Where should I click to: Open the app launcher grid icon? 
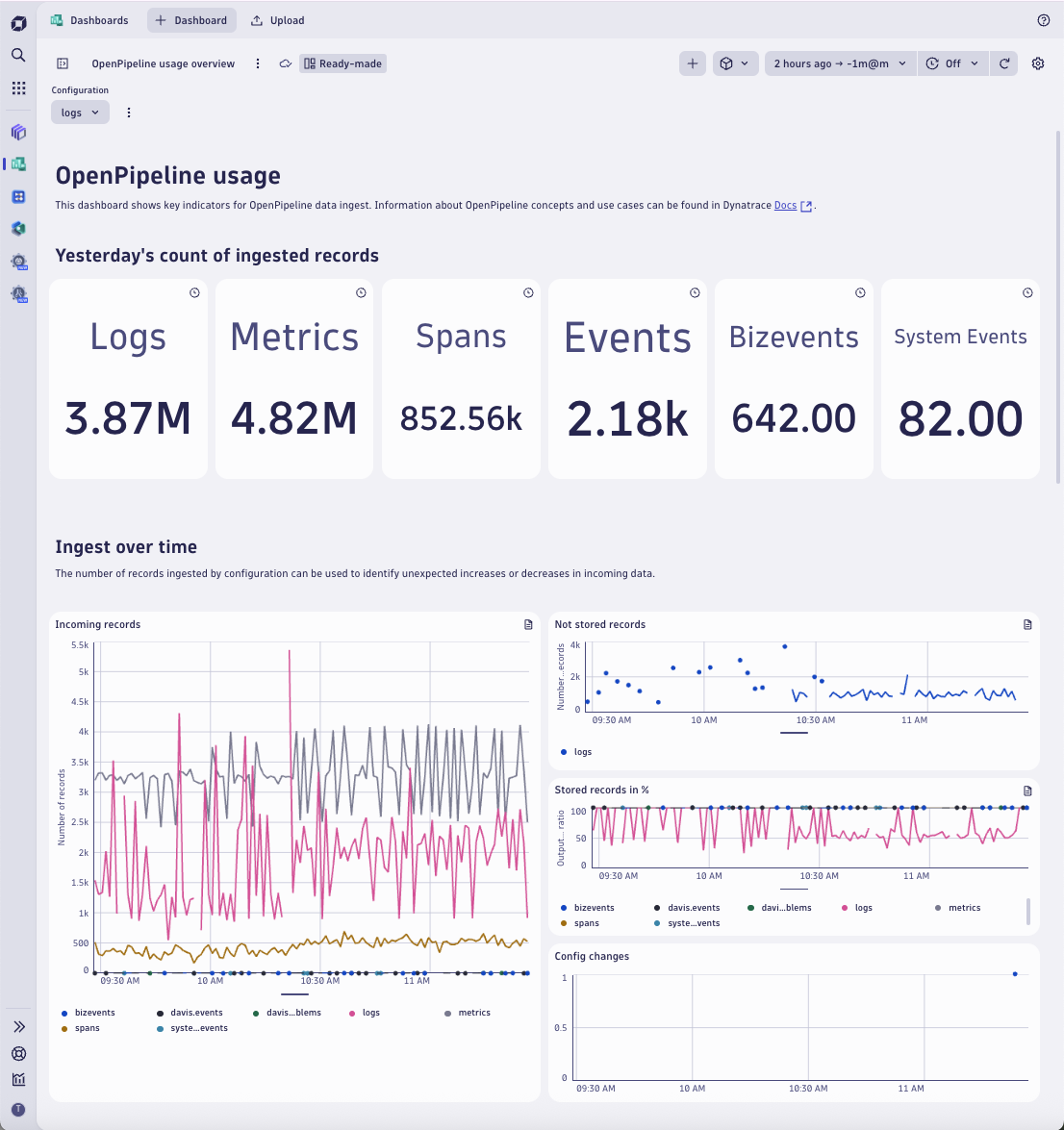coord(18,88)
